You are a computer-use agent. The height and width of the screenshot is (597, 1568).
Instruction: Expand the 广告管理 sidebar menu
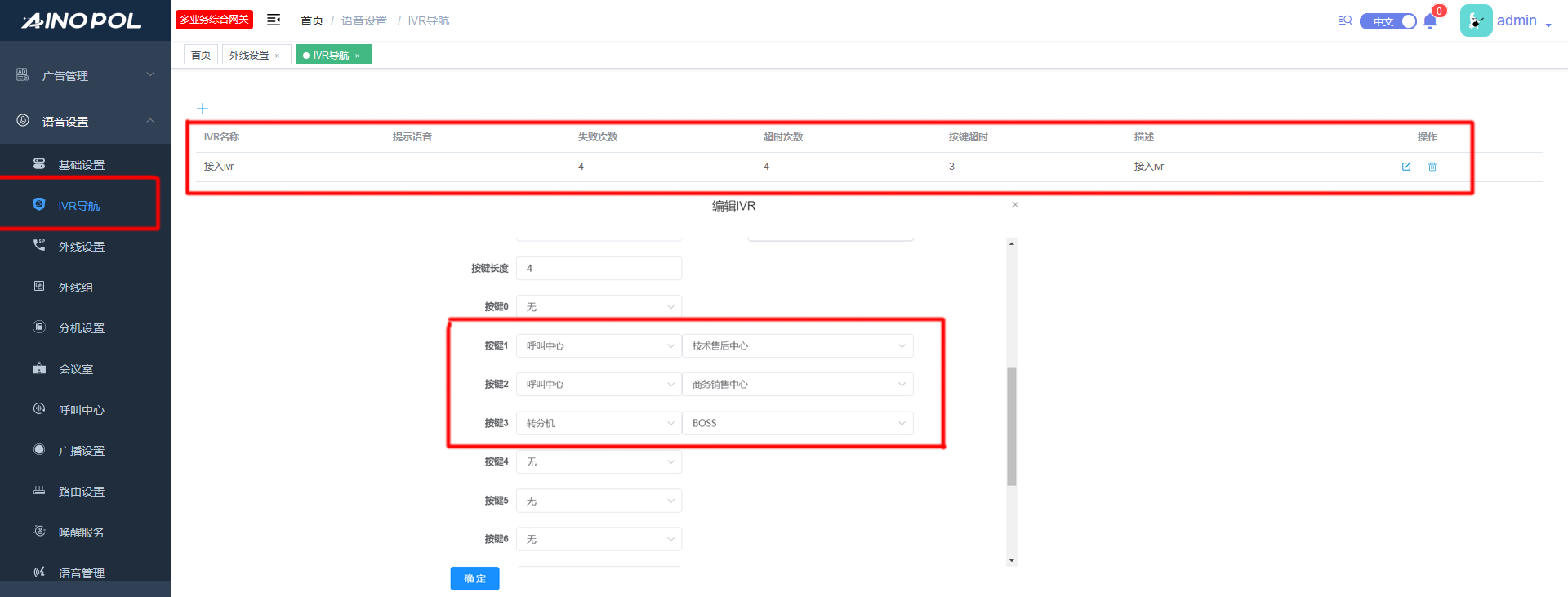coord(86,75)
